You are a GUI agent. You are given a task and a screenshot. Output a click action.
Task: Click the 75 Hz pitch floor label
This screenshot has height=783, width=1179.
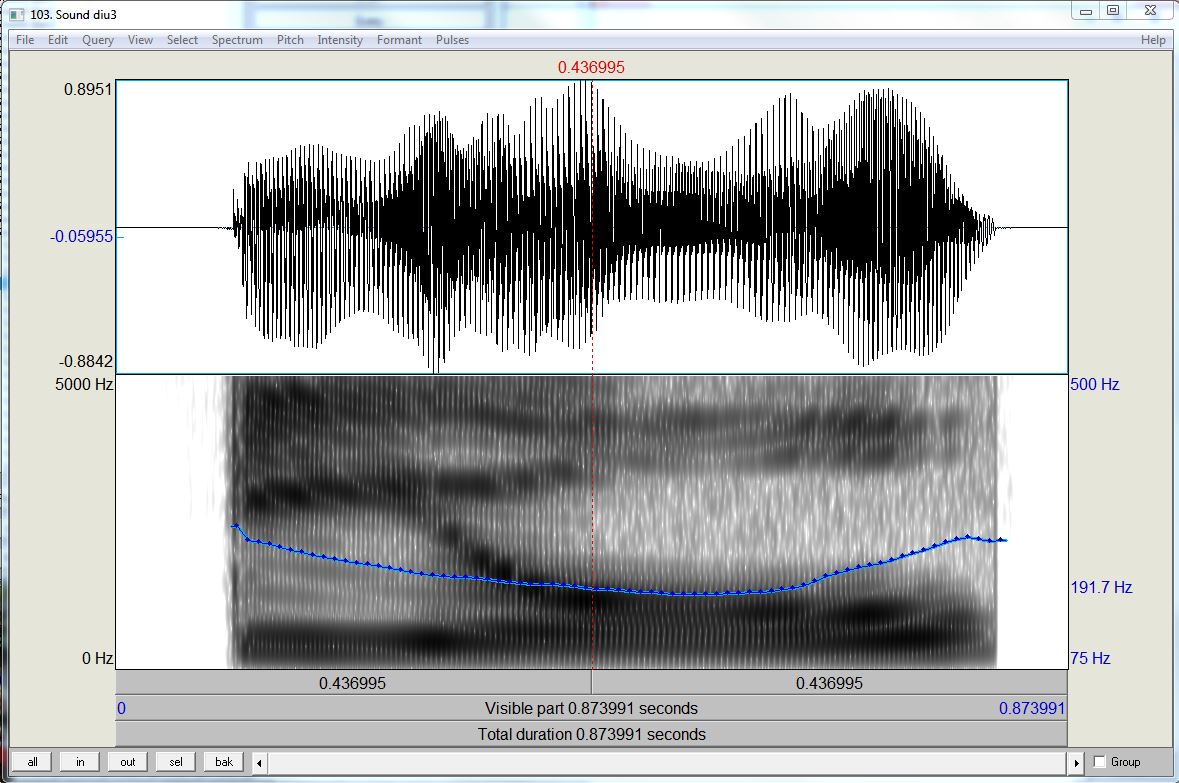click(1090, 658)
